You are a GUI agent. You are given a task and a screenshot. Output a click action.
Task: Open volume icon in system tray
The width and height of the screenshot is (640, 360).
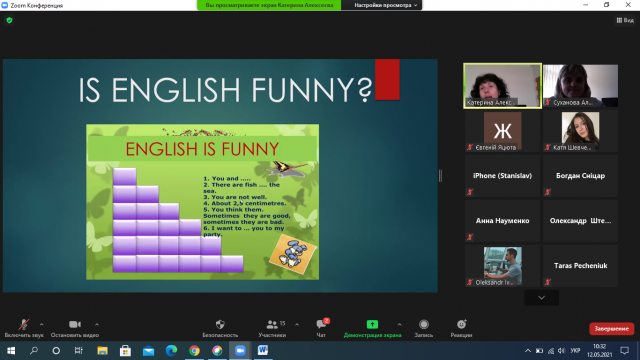562,351
